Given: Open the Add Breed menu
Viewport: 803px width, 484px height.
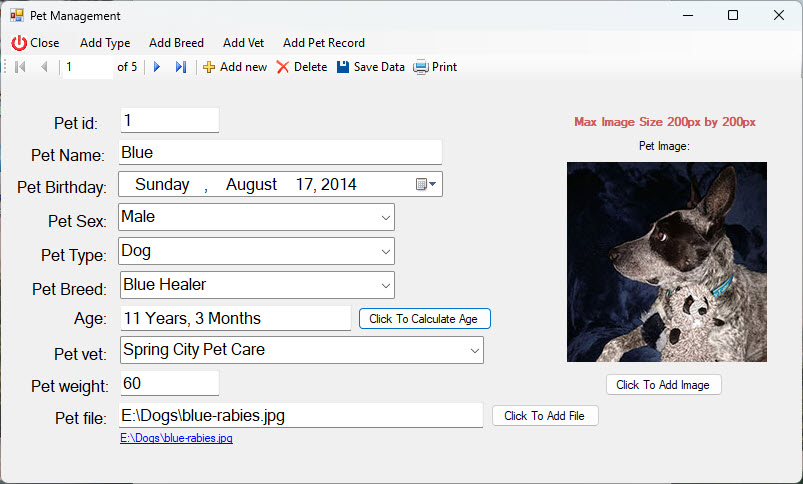Looking at the screenshot, I should click(x=176, y=43).
